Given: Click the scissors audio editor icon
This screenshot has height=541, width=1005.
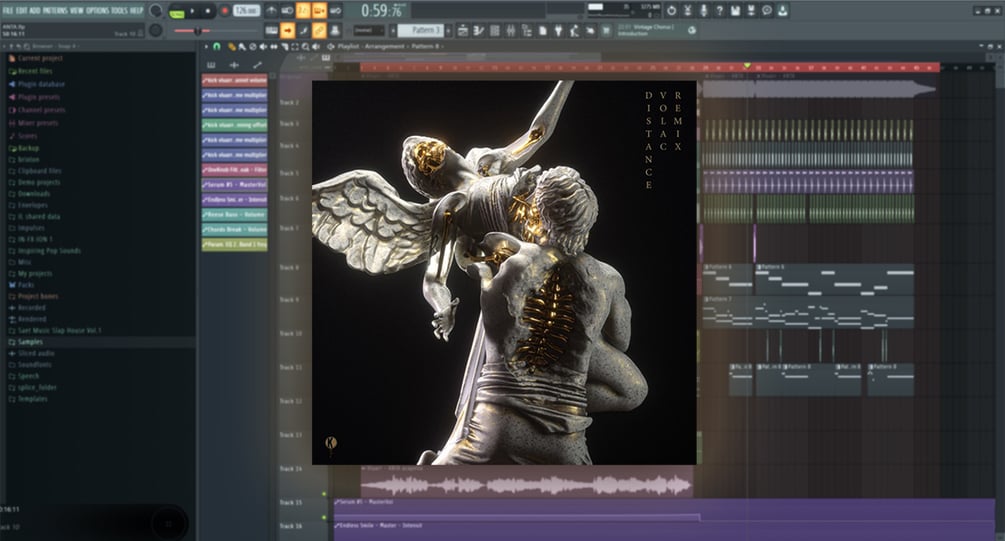Looking at the screenshot, I should 687,11.
